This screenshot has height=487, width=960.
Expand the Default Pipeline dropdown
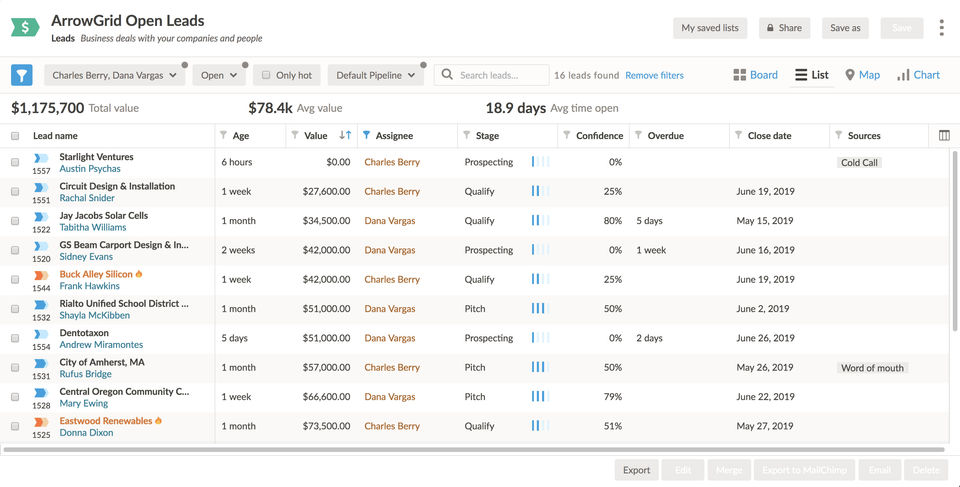pyautogui.click(x=375, y=75)
